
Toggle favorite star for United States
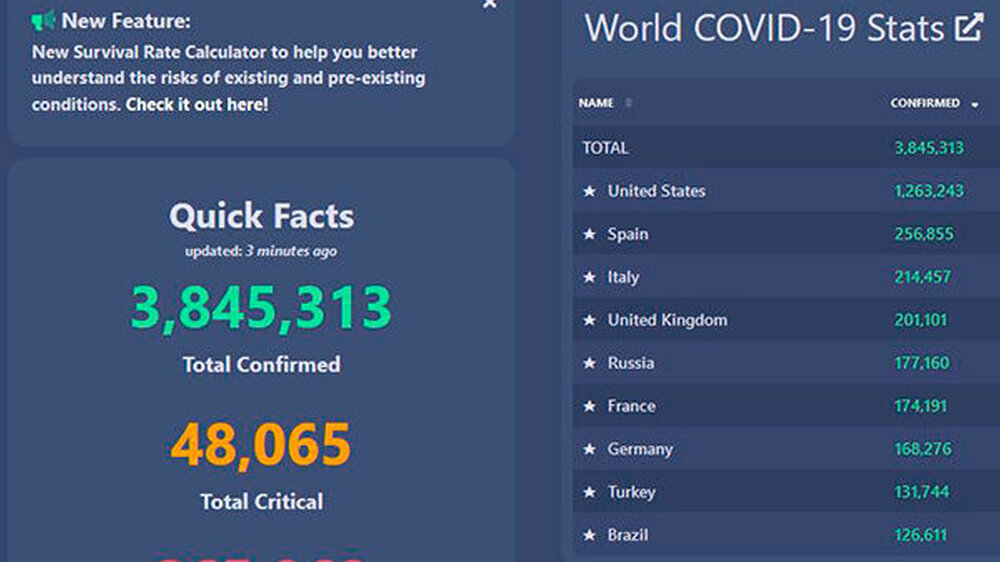coord(590,191)
